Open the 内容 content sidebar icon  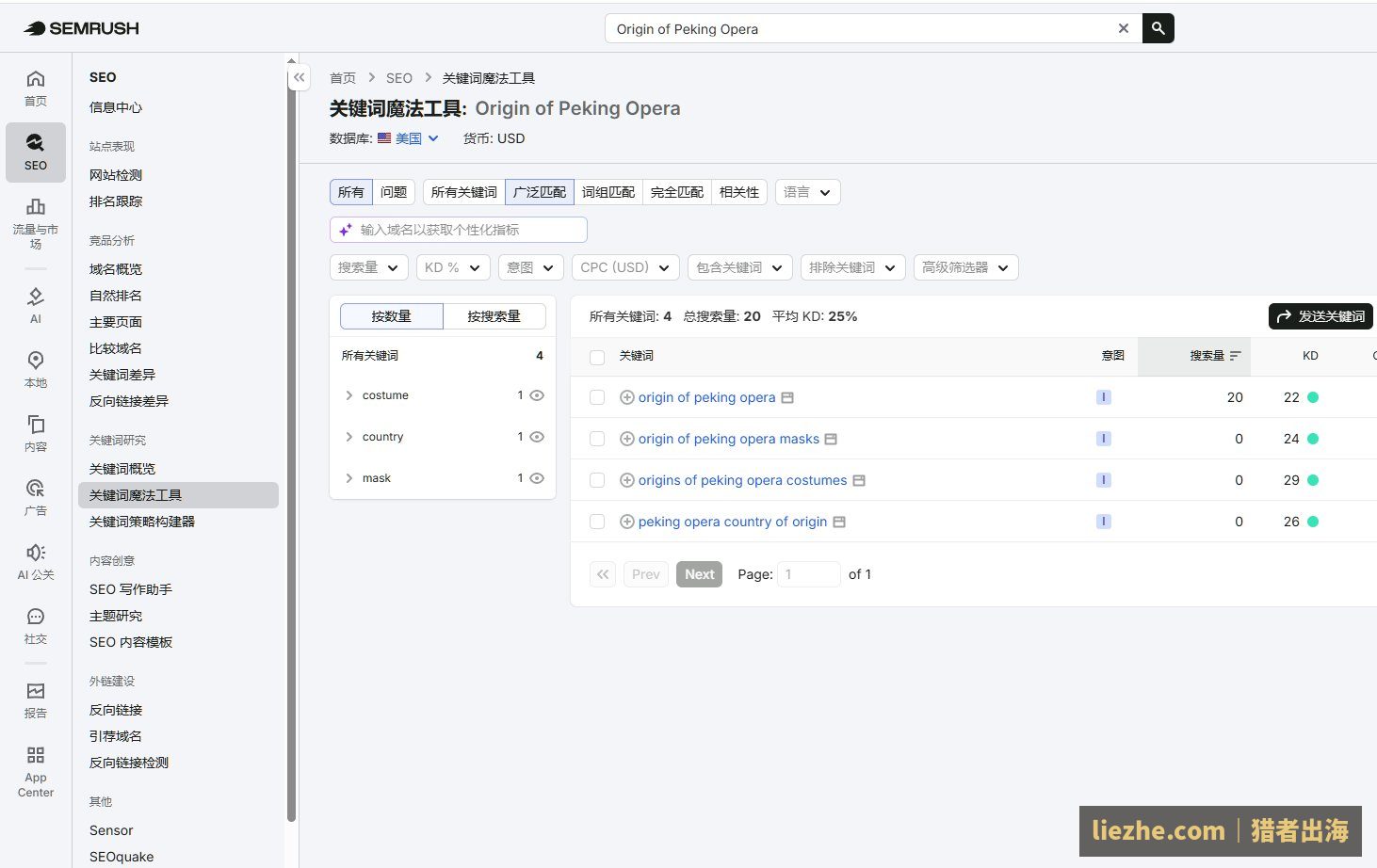(36, 433)
